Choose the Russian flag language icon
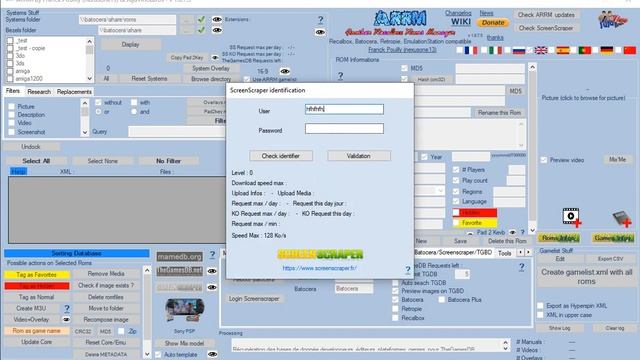640x360 pixels. coord(519,50)
